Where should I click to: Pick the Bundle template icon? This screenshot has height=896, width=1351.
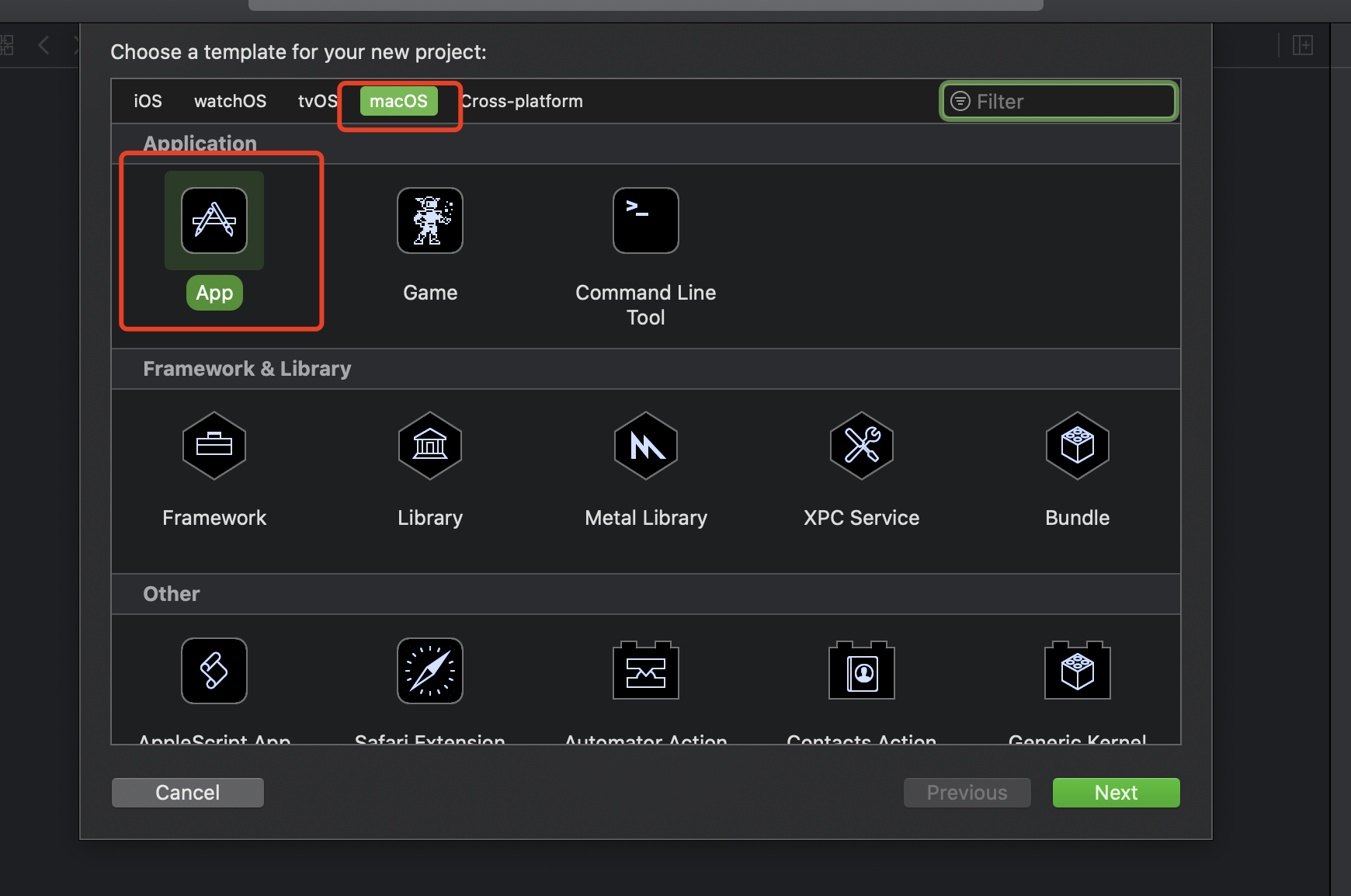[1078, 446]
